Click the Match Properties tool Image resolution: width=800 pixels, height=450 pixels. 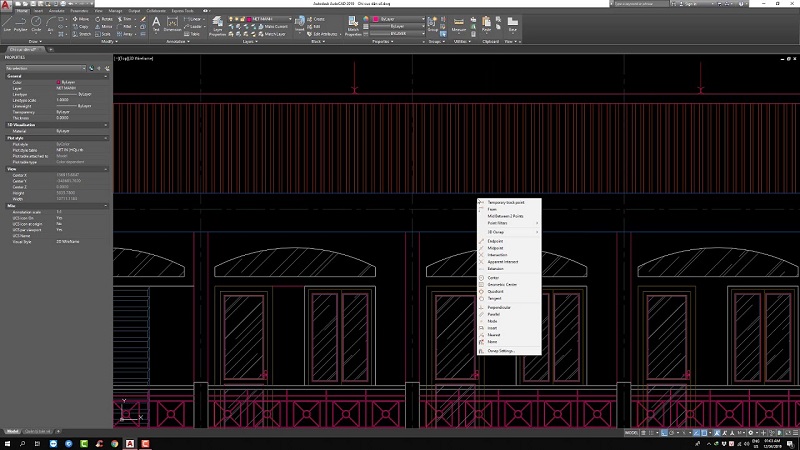(x=353, y=23)
